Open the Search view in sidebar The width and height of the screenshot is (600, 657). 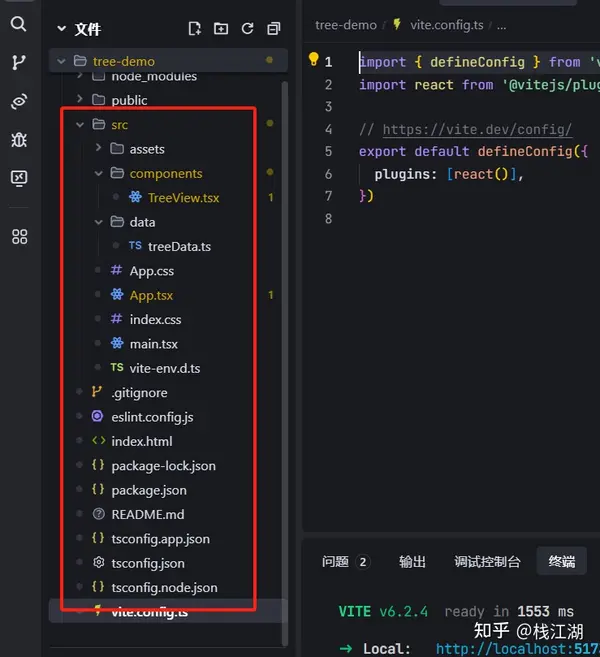pos(18,24)
